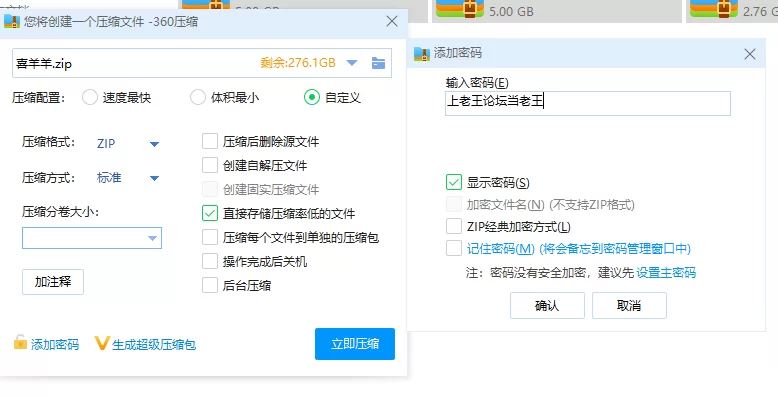Viewport: 778px width, 398px height.
Task: Click the 5.00 GB archive icon in the background window
Action: 460,9
